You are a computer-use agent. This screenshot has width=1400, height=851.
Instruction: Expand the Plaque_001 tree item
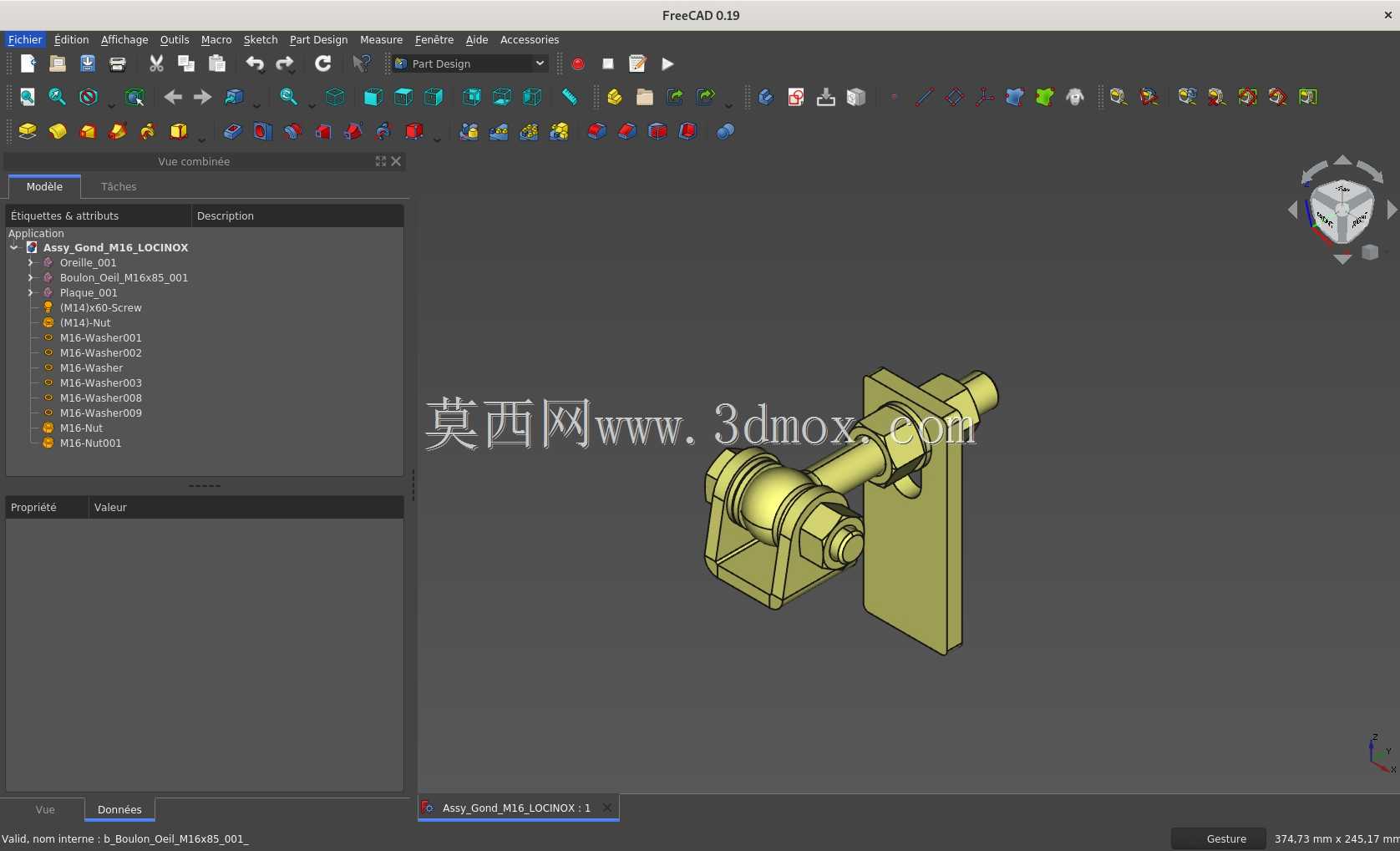coord(31,292)
